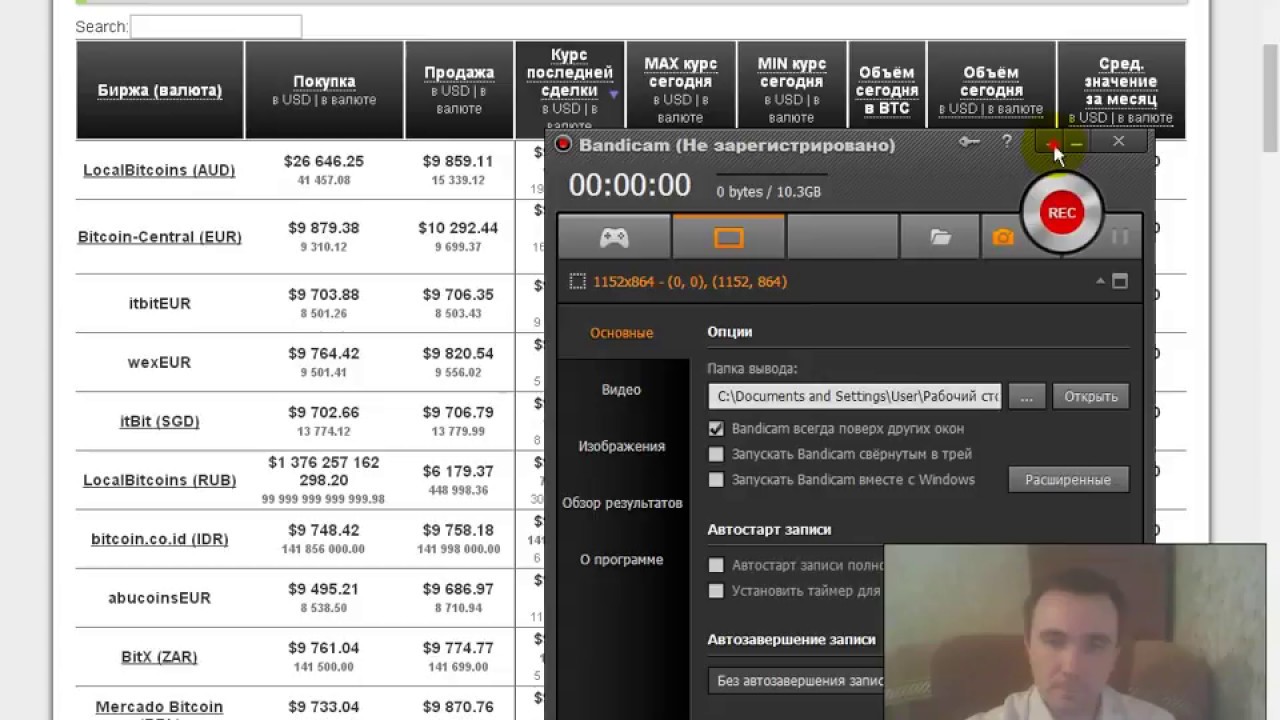Toggle Bandicam всегда поверх других окон checkbox
The image size is (1280, 720).
[716, 428]
